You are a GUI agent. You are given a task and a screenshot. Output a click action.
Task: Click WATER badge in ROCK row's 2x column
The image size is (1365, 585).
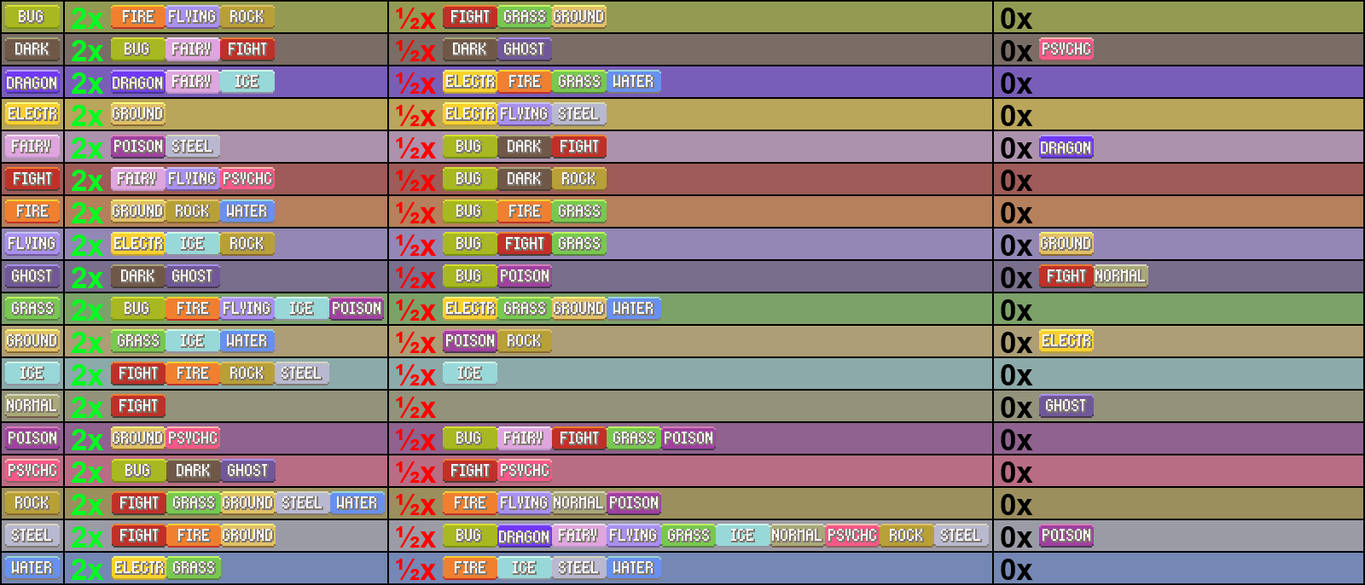356,503
